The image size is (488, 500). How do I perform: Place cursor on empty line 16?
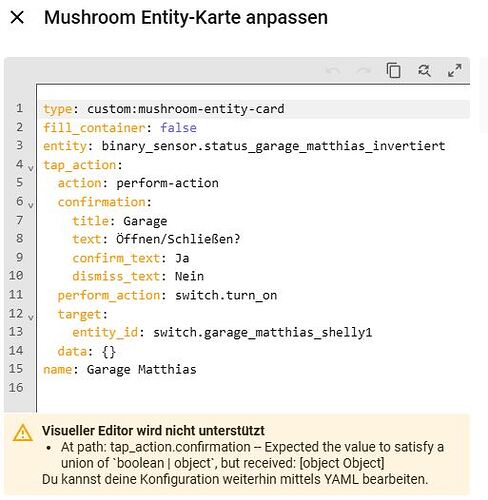(253, 388)
